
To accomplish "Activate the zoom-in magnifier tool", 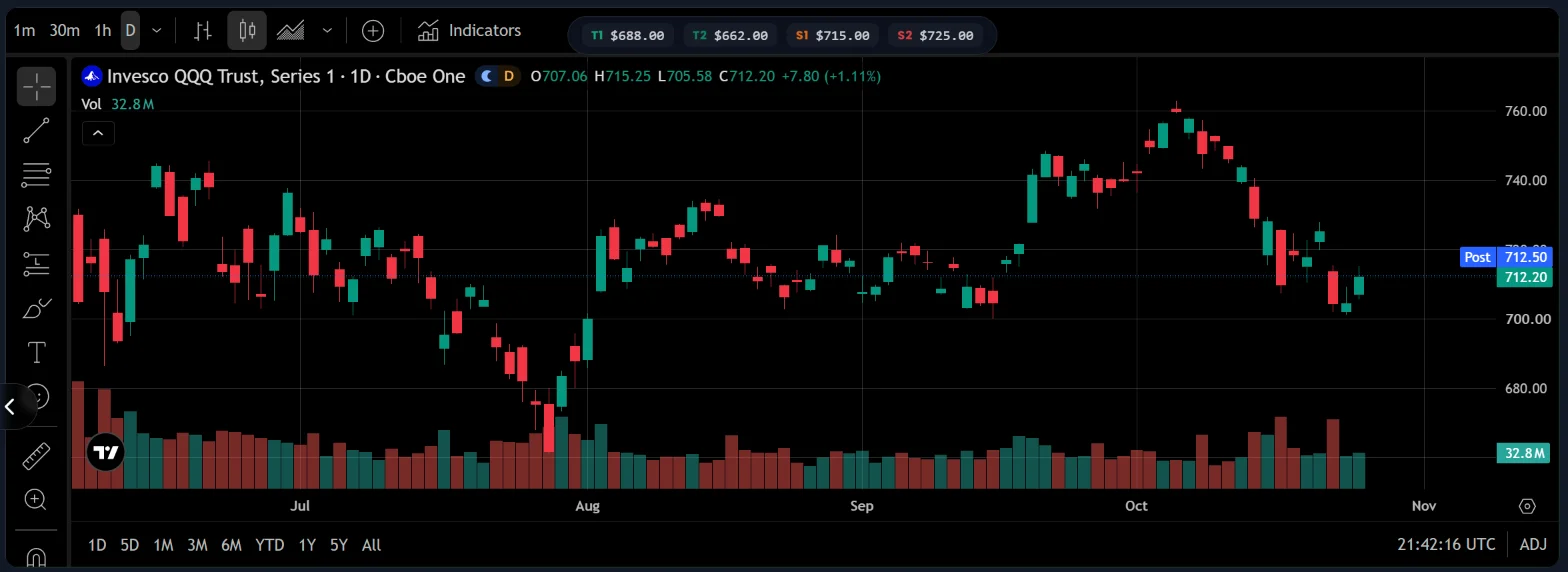I will click(x=36, y=499).
